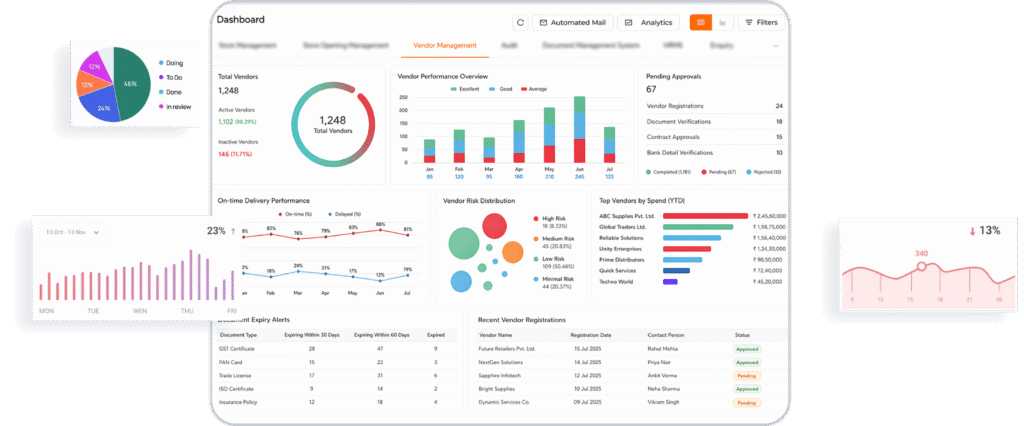This screenshot has width=1024, height=426.
Task: Click the Jun stacked bar in performance chart
Action: pos(579,129)
